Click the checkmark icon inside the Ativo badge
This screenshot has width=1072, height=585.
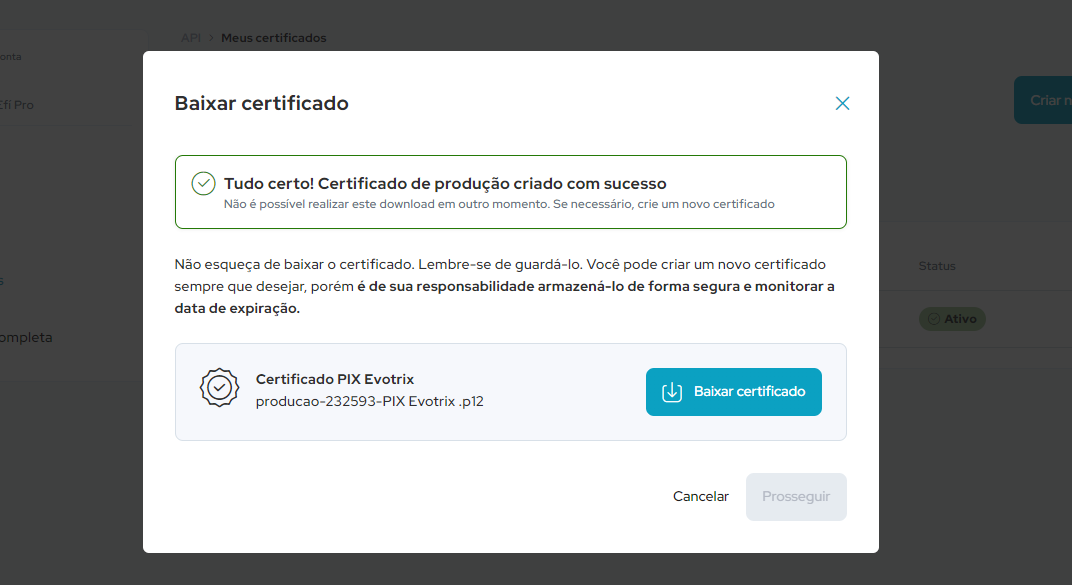[x=934, y=318]
